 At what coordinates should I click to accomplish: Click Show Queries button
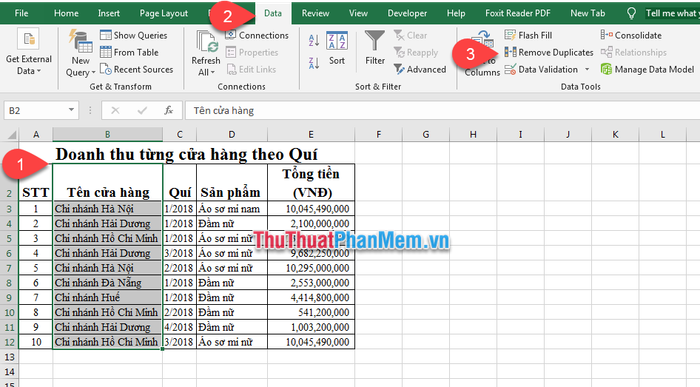click(x=133, y=35)
